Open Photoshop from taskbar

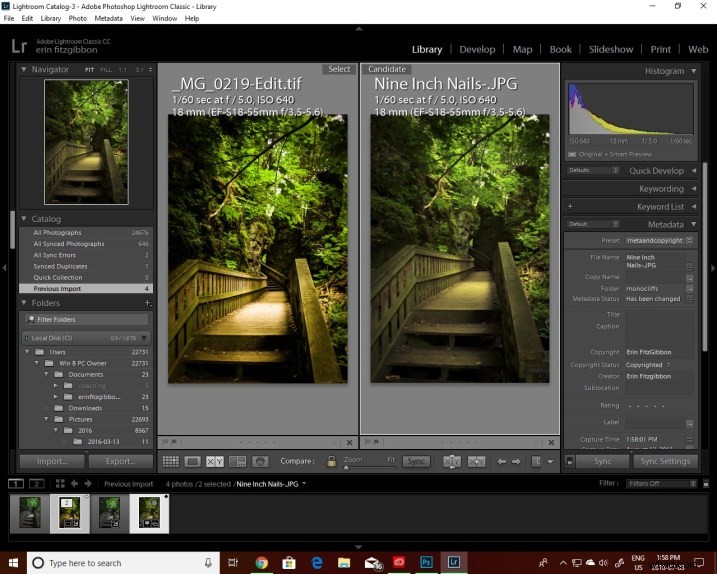(426, 563)
